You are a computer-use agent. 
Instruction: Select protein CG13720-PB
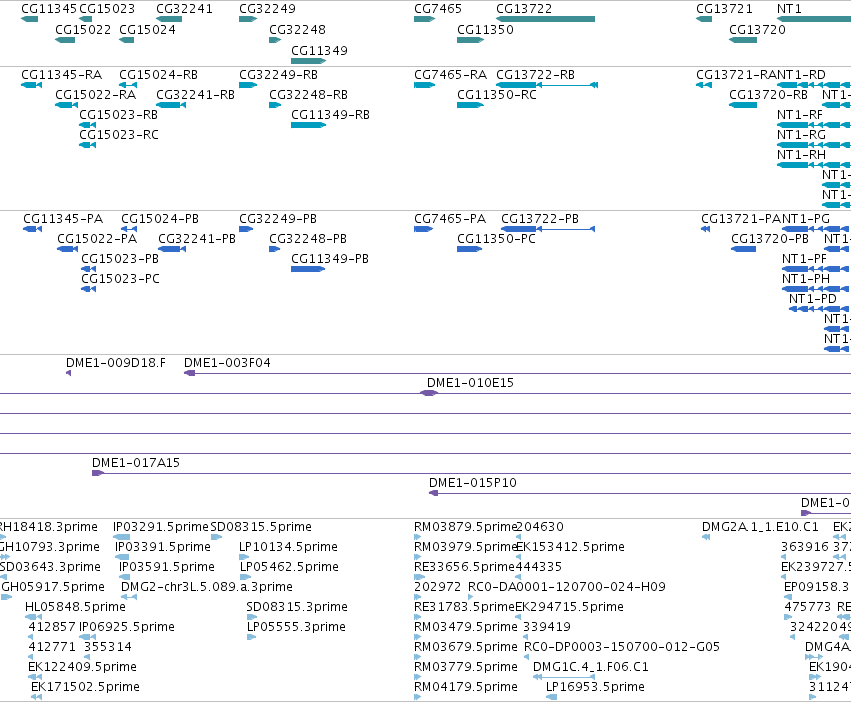click(x=744, y=249)
